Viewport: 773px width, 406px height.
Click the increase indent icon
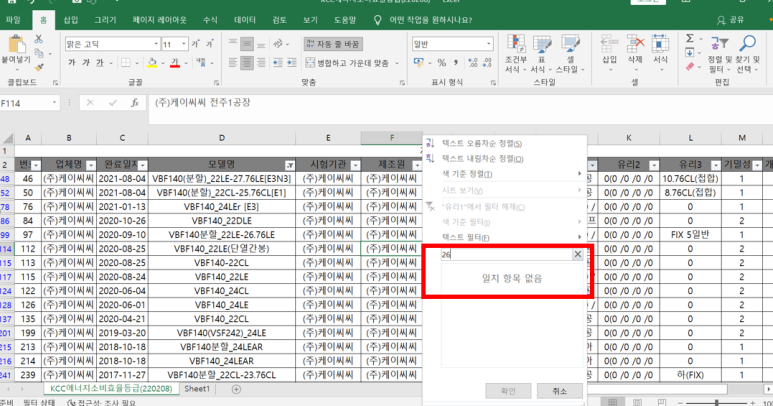(292, 63)
